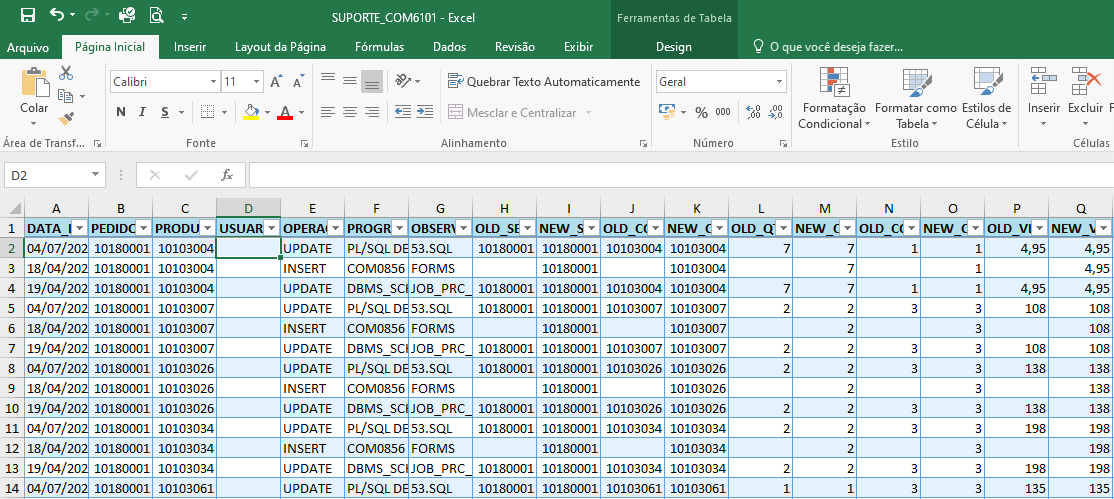This screenshot has height=499, width=1114.
Task: Switch to Layout da Página tab
Action: (281, 47)
